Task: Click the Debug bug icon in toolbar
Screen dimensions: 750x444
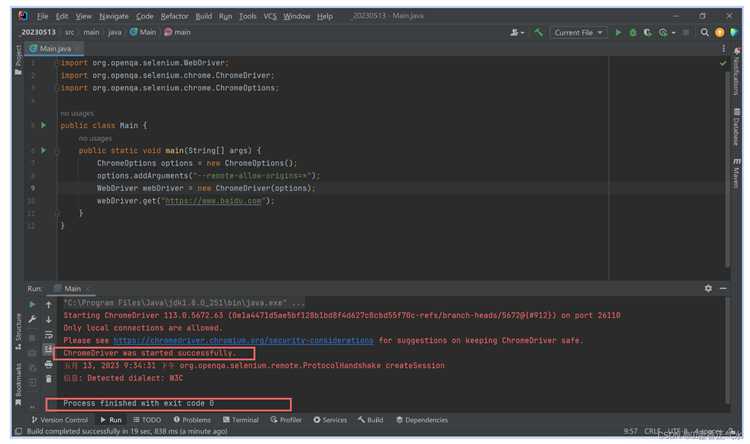Action: click(x=633, y=33)
